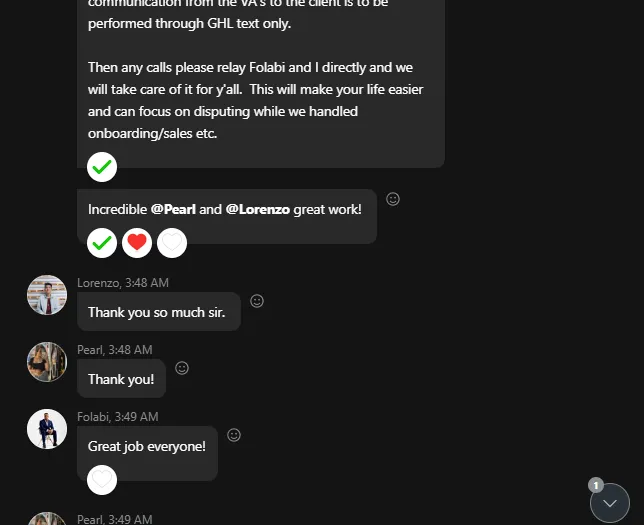Click the white heart under 'Great job everyone!'
Viewport: 644px width, 525px height.
(102, 479)
